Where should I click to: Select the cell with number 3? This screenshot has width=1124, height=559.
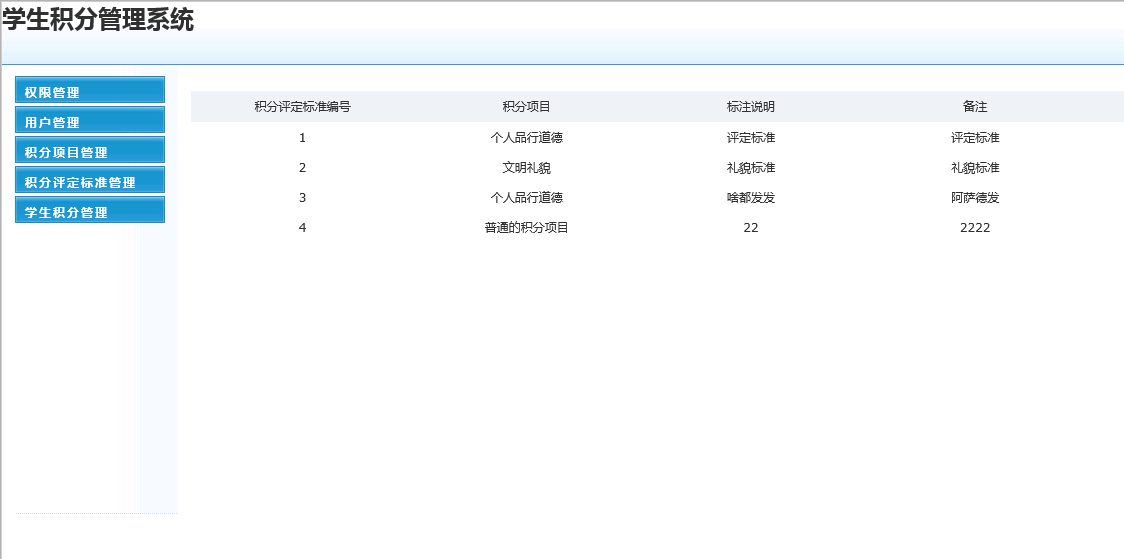coord(303,198)
